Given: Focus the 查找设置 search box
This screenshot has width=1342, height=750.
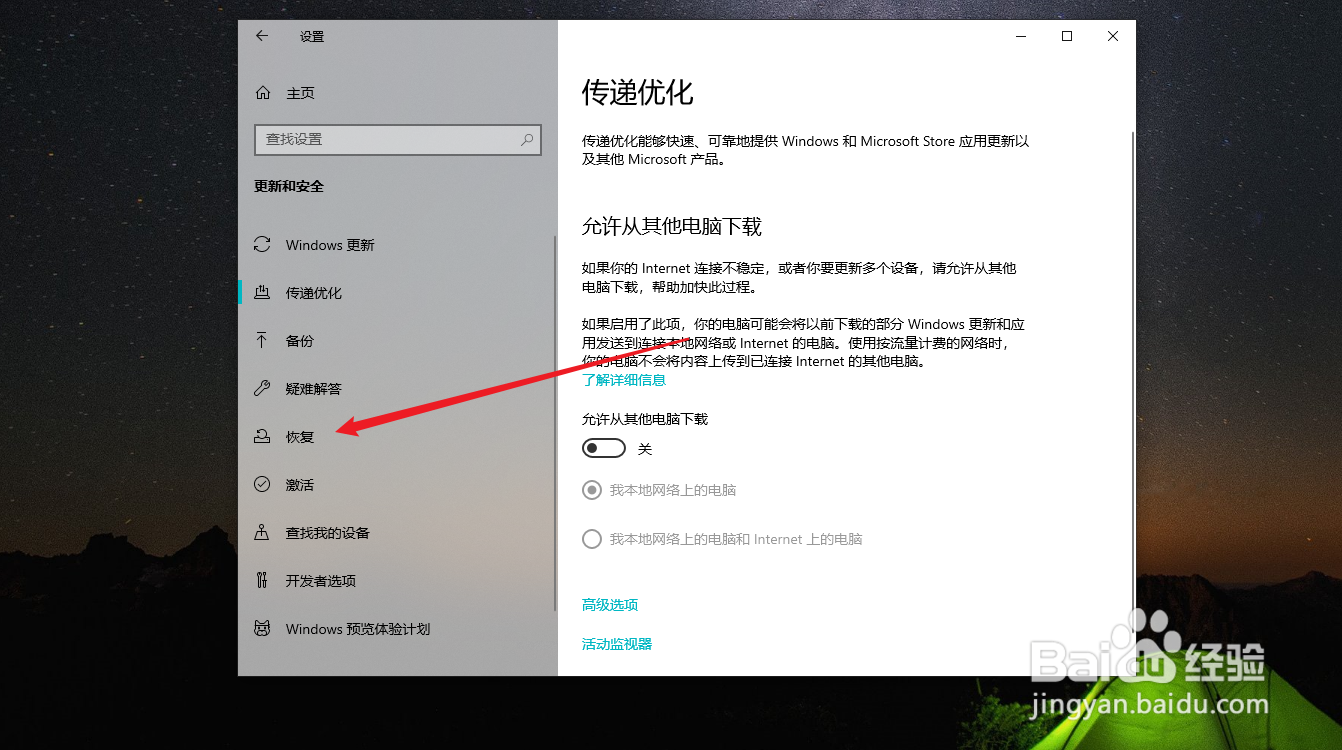Looking at the screenshot, I should [x=397, y=140].
